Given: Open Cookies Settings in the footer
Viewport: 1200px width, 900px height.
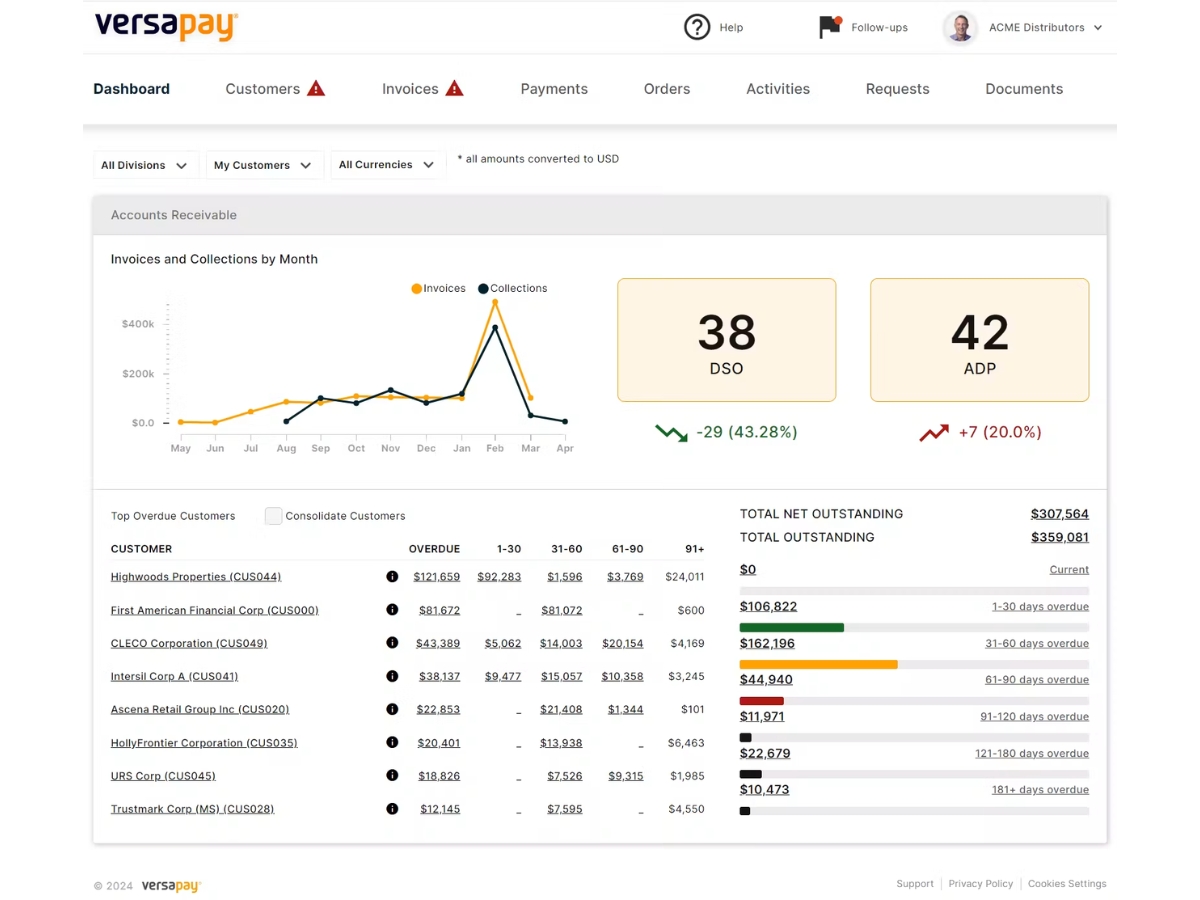Looking at the screenshot, I should coord(1067,884).
